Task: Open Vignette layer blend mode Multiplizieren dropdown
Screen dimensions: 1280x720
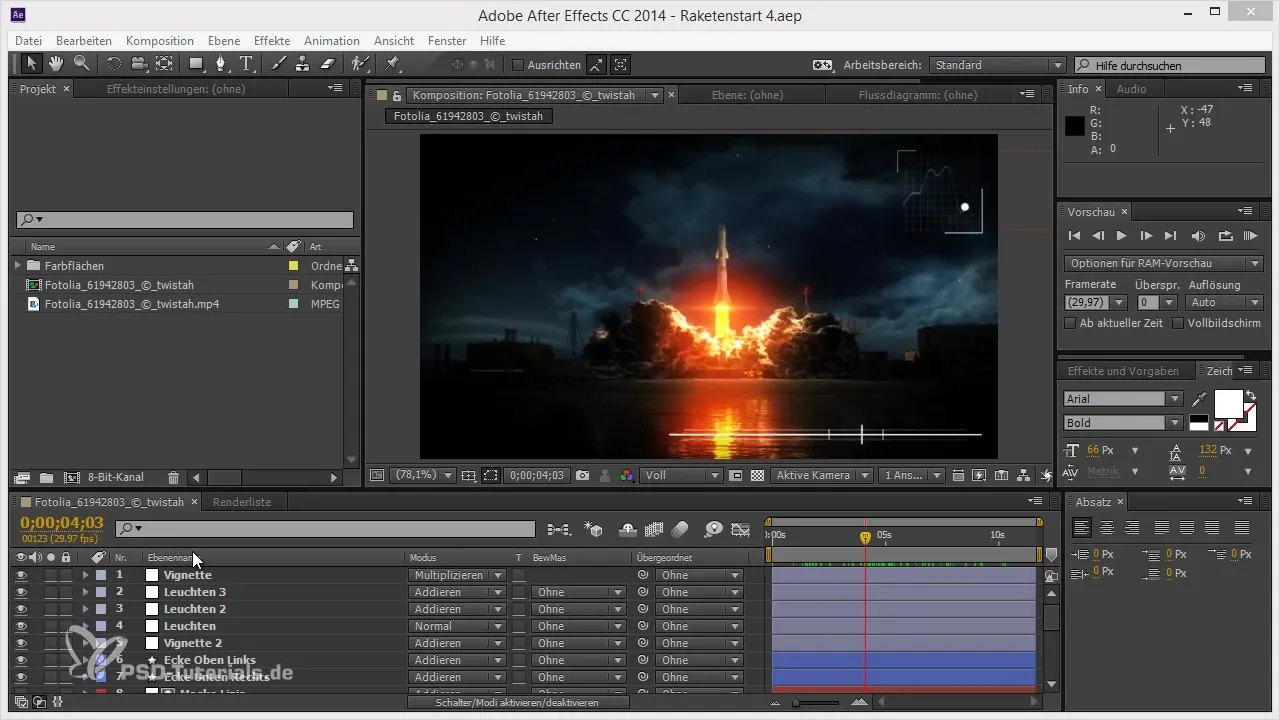Action: coord(458,575)
